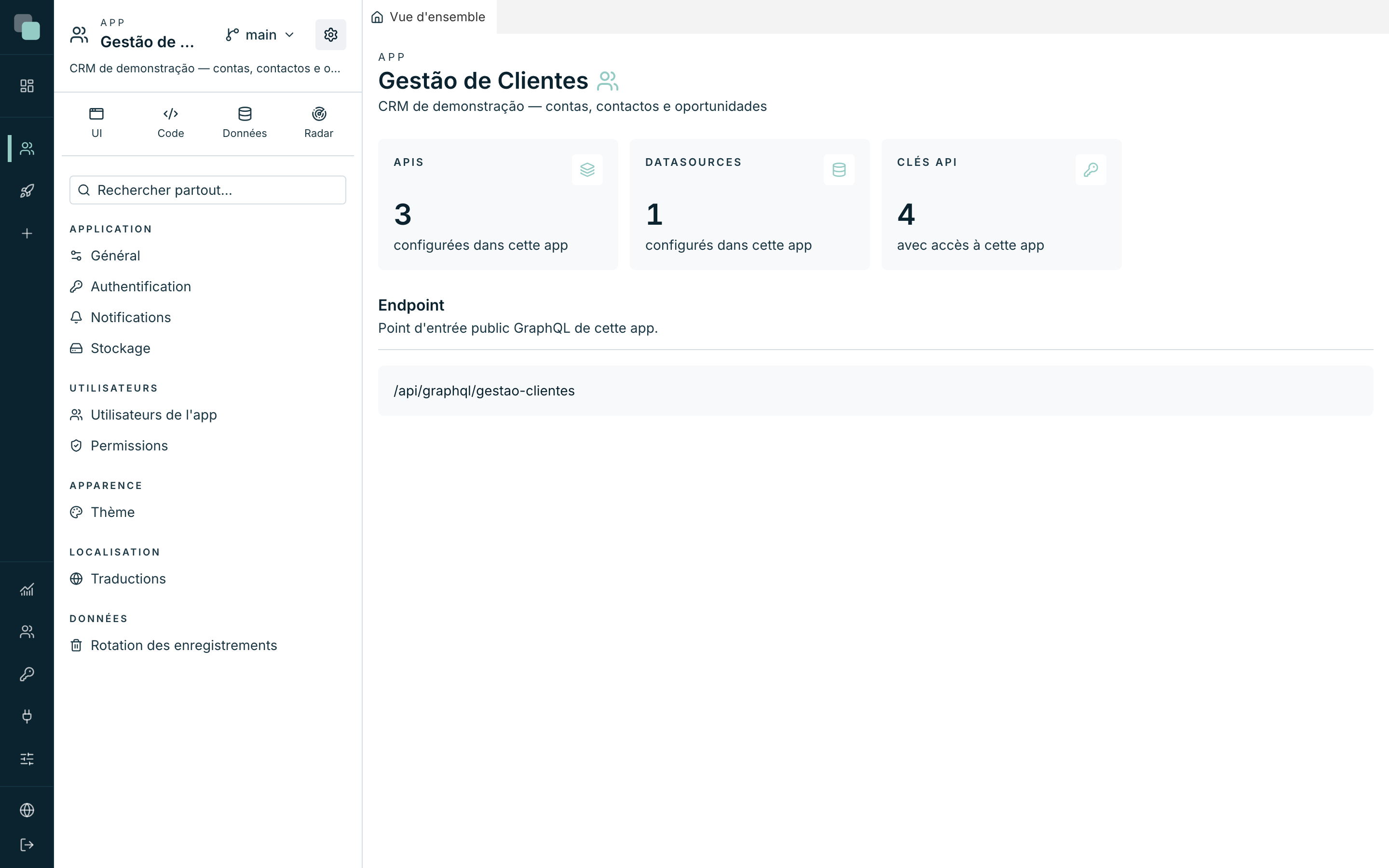Screen dimensions: 1389x868
Task: Switch to the UI section
Action: [x=96, y=123]
